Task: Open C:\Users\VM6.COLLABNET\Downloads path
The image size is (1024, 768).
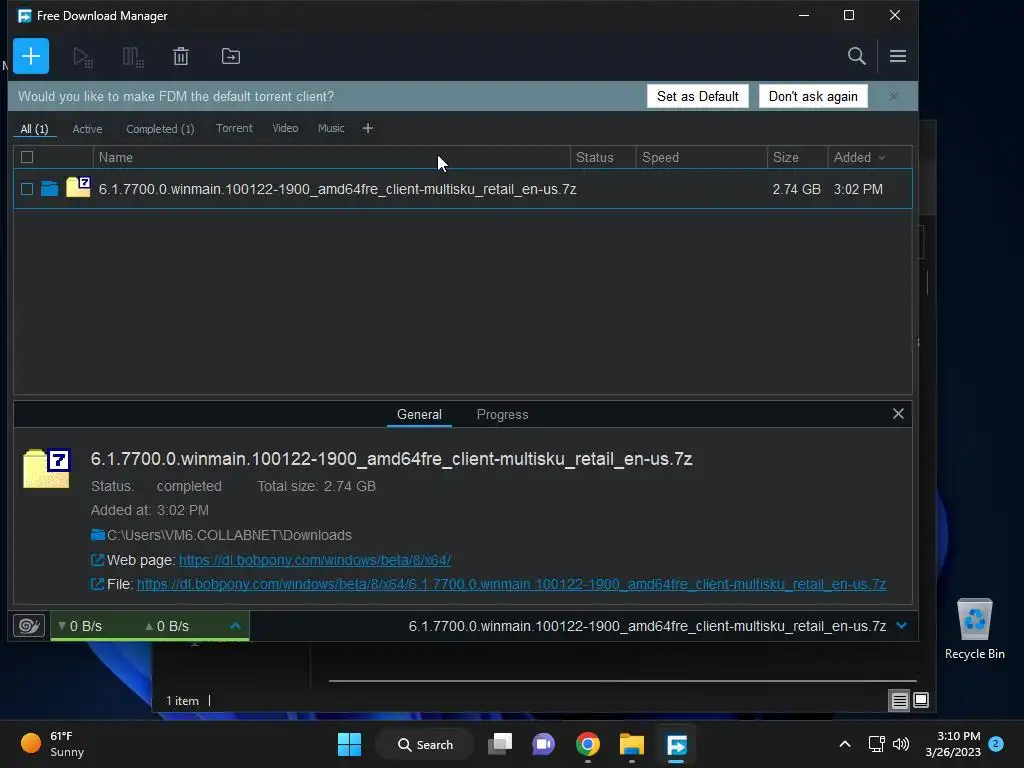Action: tap(229, 535)
